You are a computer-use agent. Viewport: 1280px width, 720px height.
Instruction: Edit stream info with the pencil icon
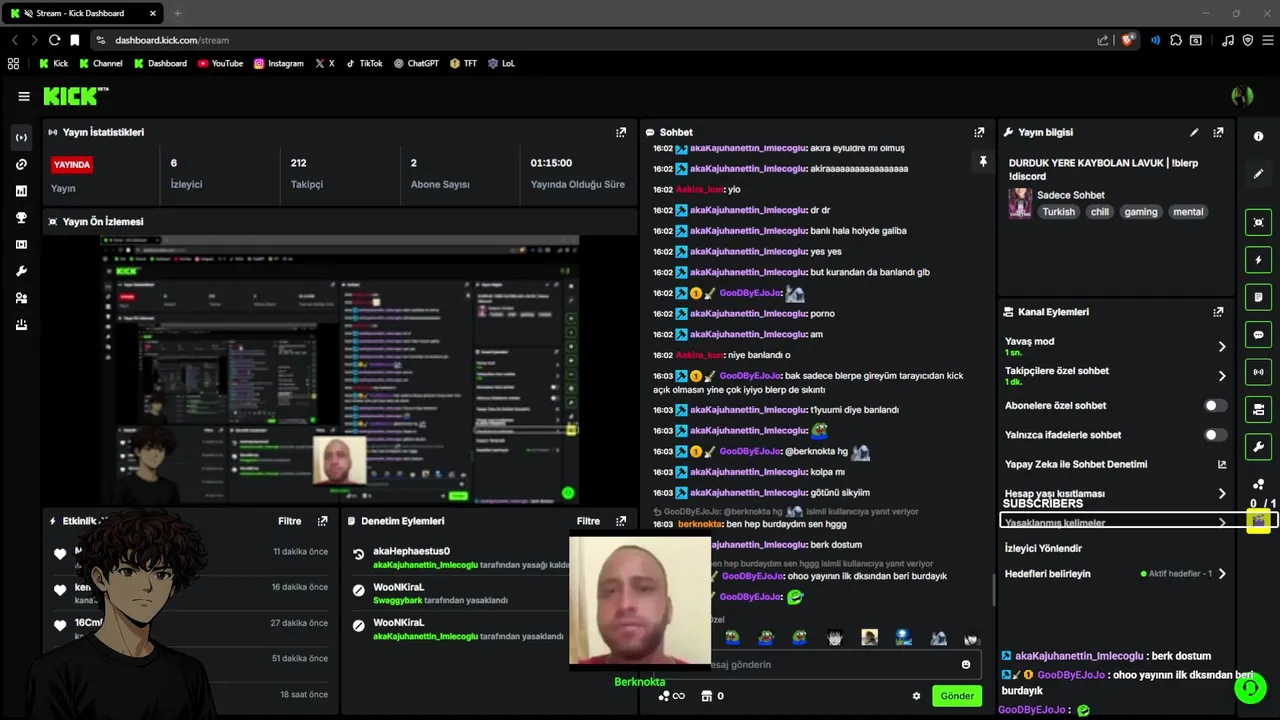tap(1194, 132)
